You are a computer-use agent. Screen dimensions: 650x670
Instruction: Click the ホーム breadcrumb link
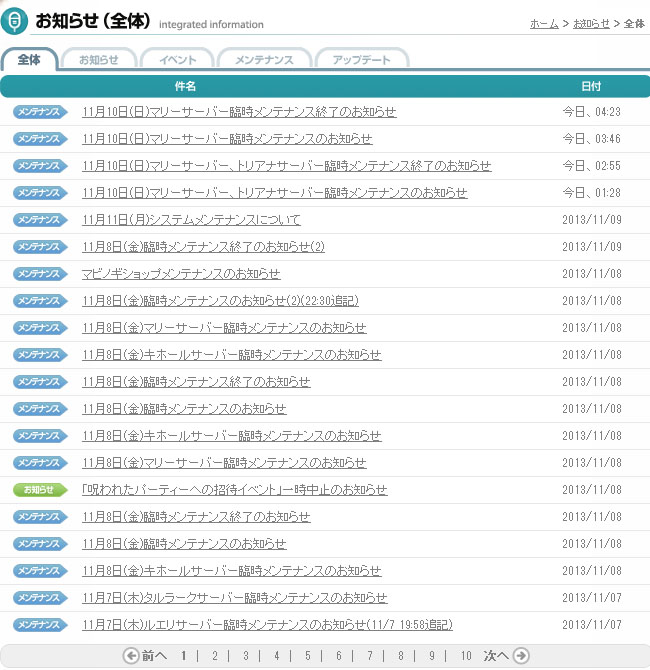click(544, 24)
